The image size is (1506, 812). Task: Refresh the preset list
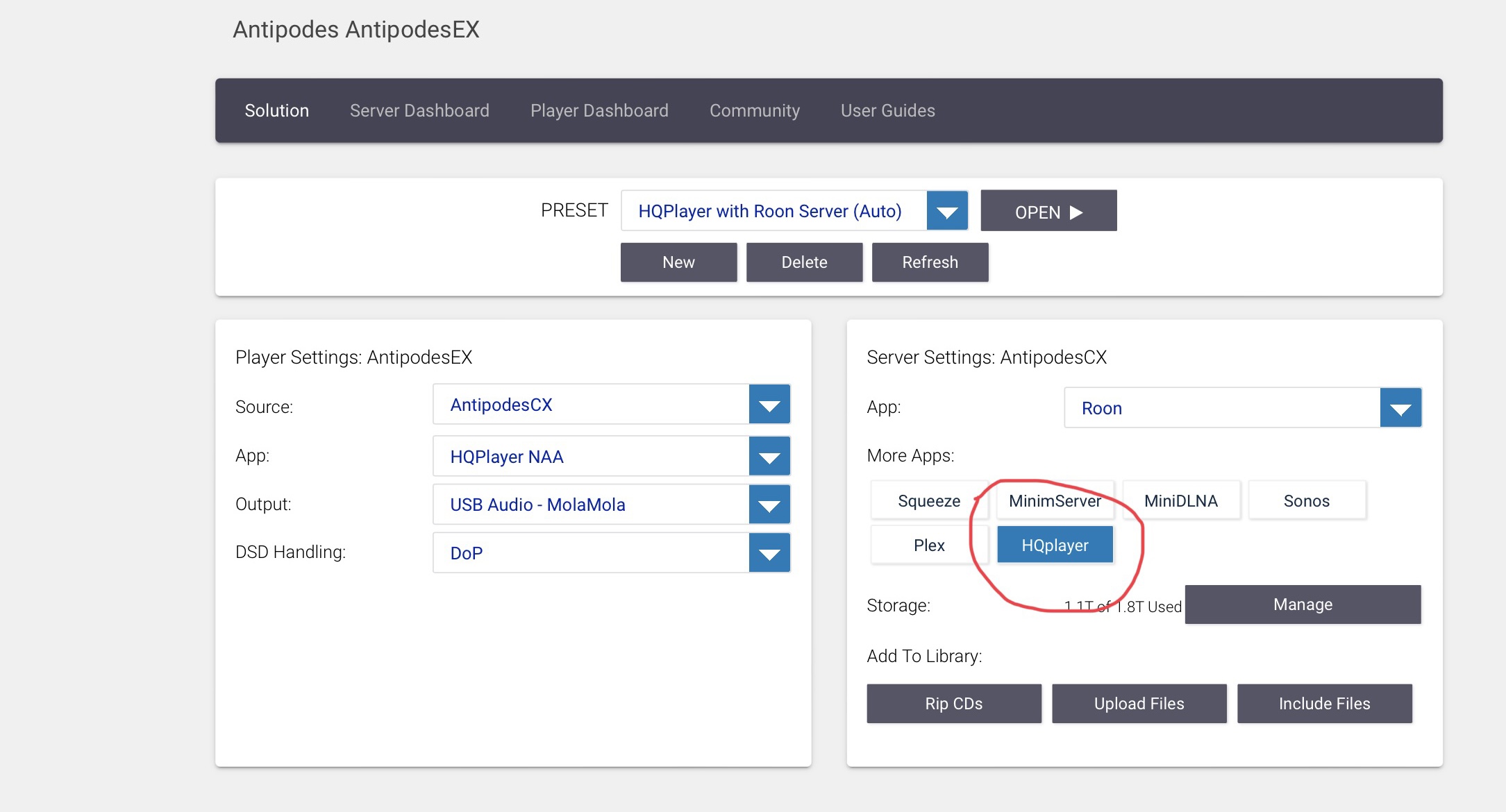coord(930,262)
